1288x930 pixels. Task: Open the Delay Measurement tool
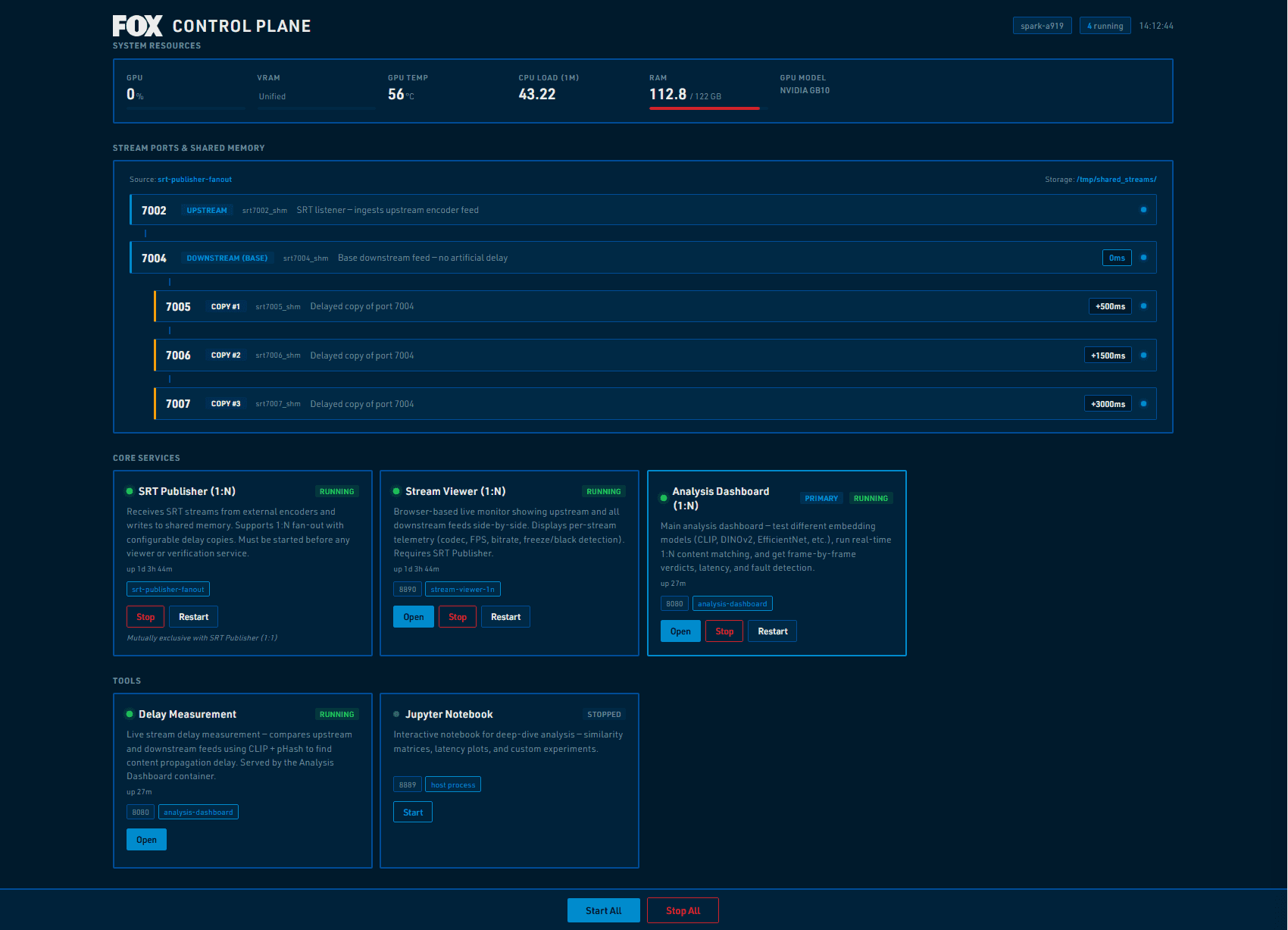pos(146,840)
